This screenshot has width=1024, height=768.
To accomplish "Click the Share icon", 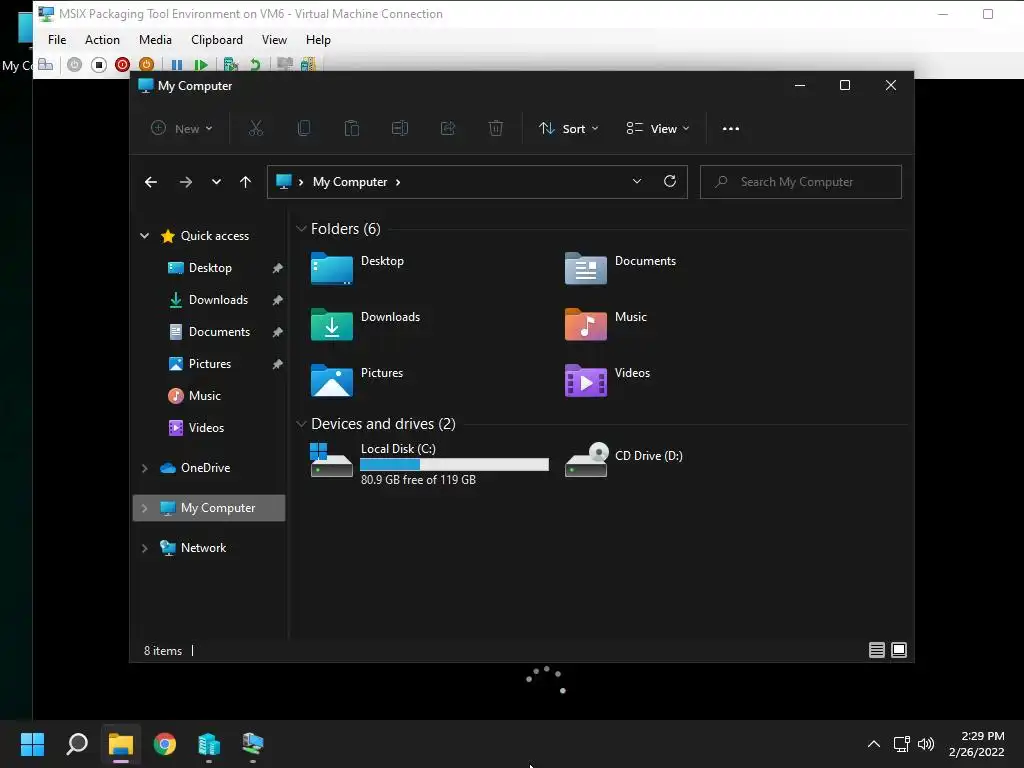I will [x=448, y=129].
